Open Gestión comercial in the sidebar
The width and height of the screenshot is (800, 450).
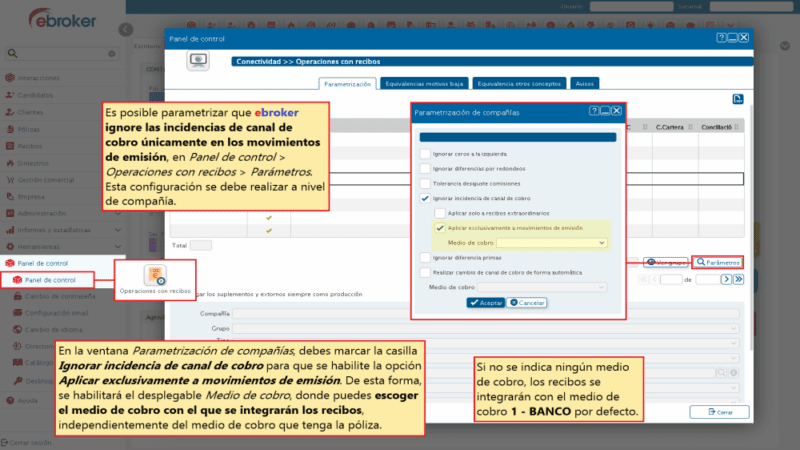point(45,180)
